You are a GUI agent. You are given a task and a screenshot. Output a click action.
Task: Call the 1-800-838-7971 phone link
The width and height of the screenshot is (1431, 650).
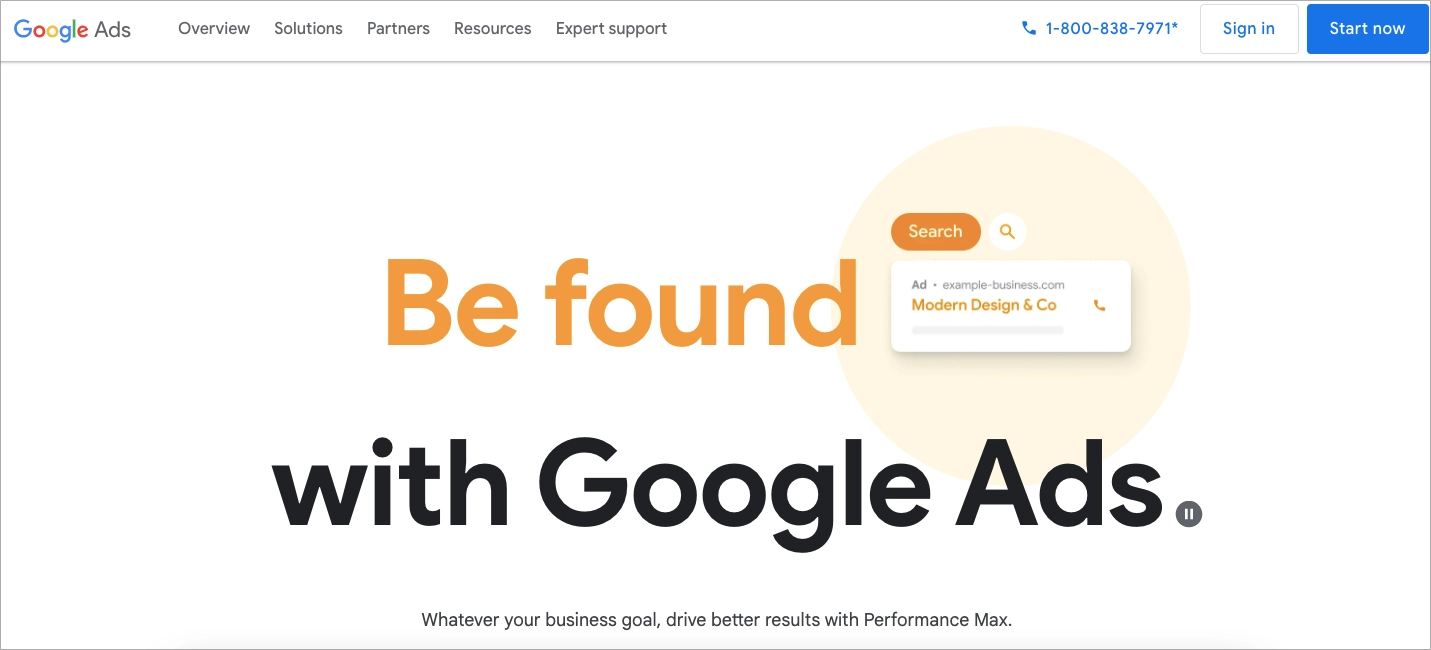pyautogui.click(x=1111, y=28)
